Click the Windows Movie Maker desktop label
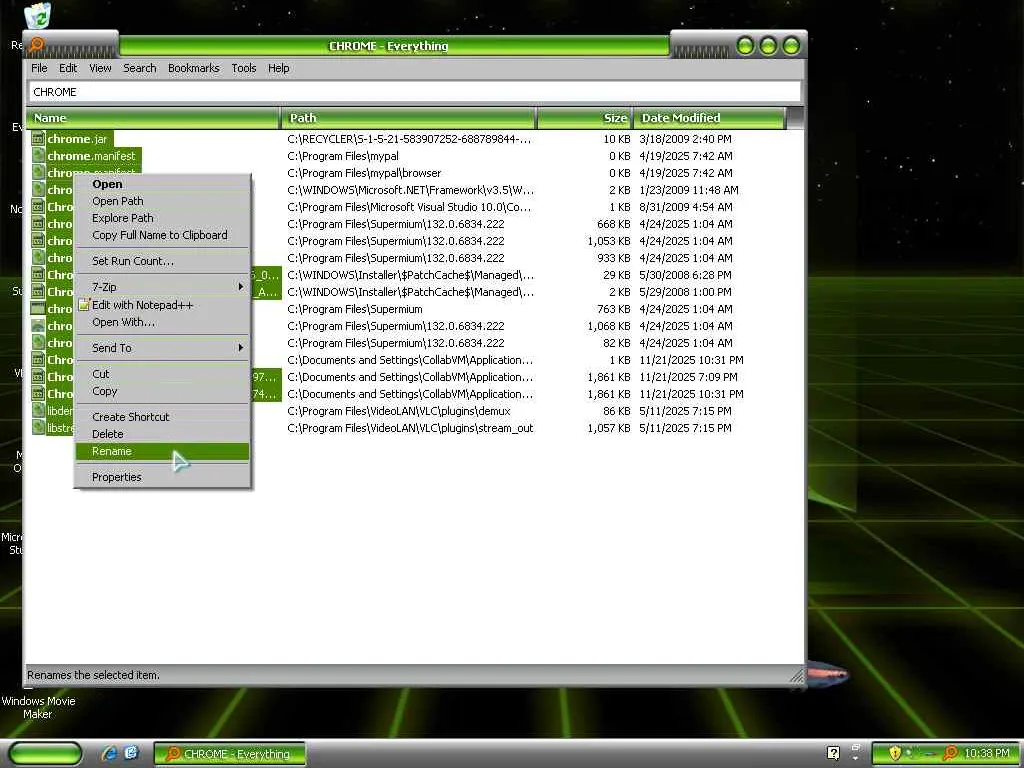The image size is (1024, 768). [38, 707]
